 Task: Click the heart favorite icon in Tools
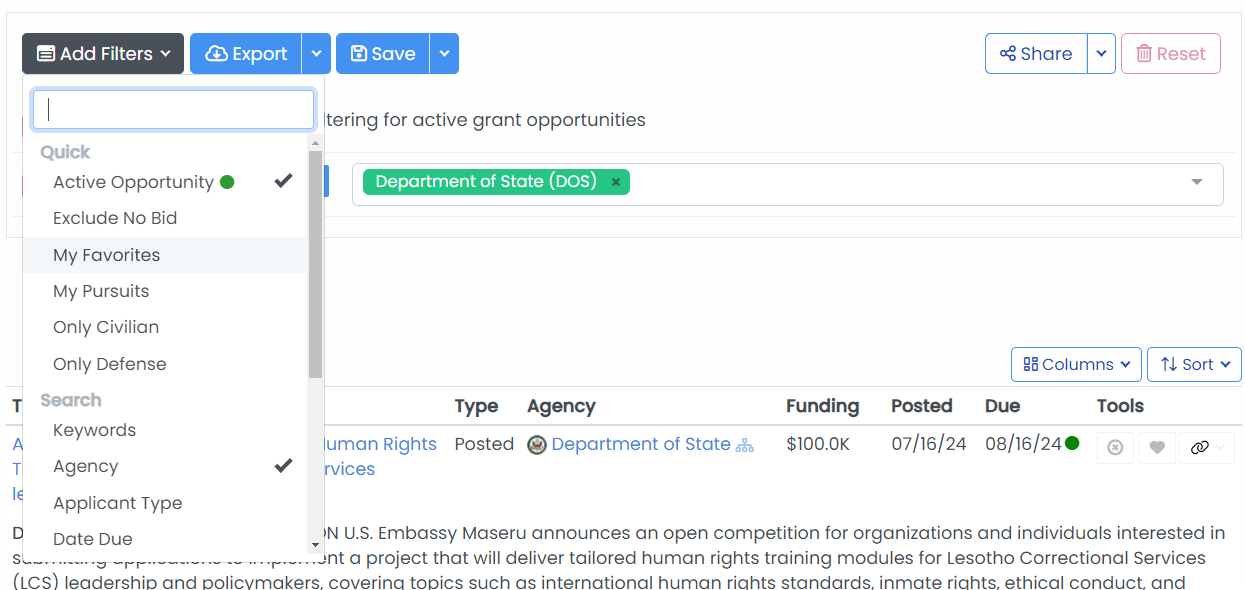(1157, 448)
